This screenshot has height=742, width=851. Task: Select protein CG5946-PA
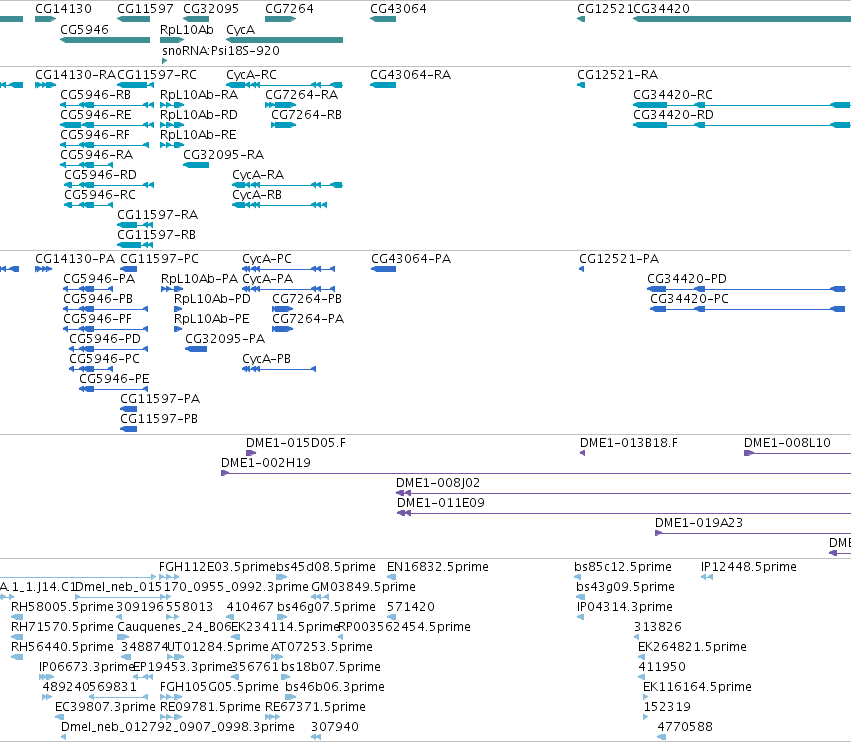[x=99, y=279]
